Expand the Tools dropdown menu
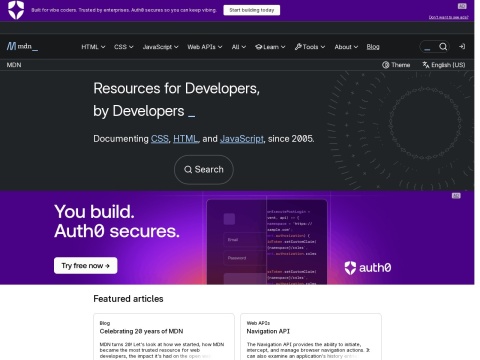The width and height of the screenshot is (480, 360). click(310, 47)
